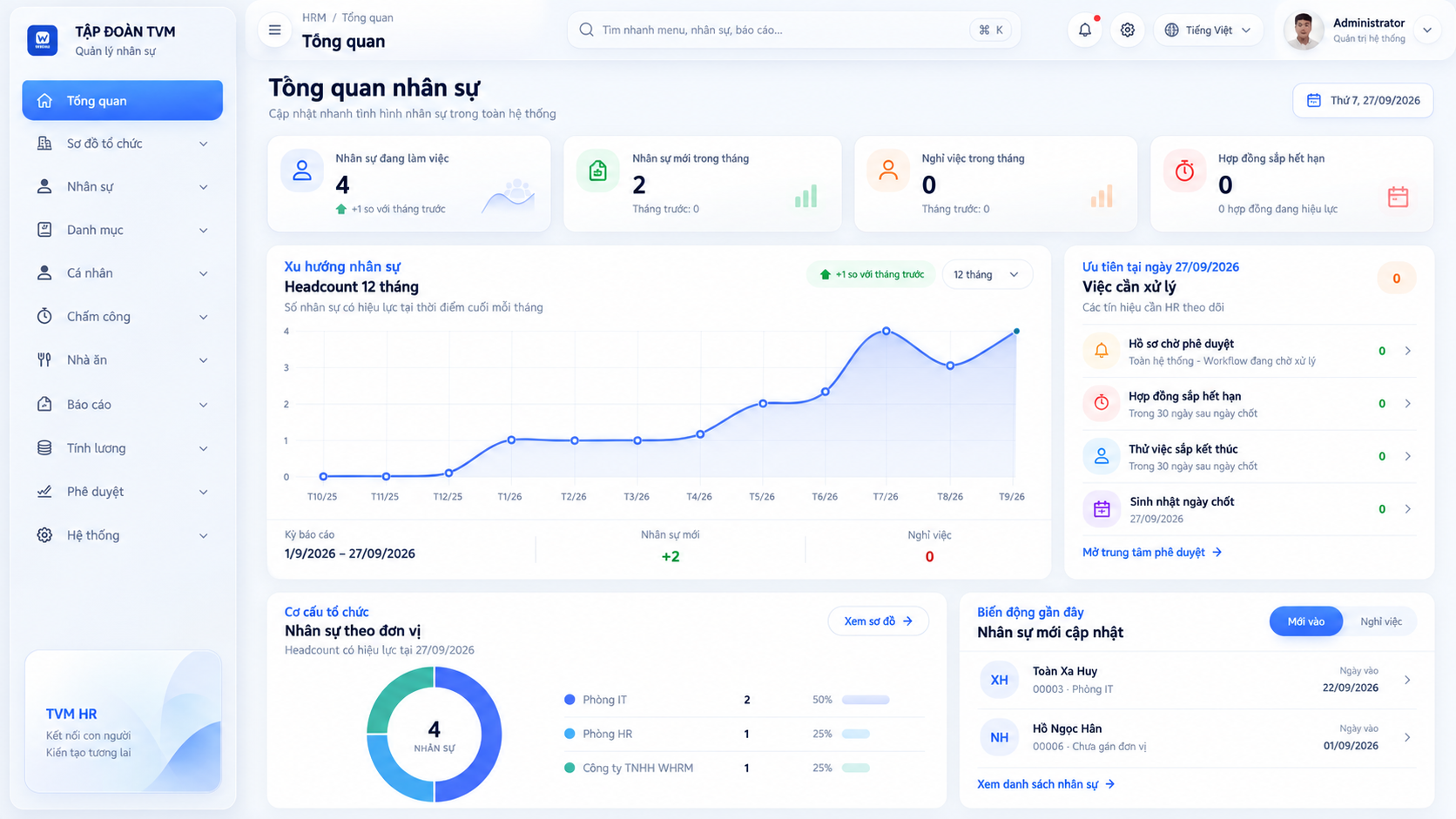Viewport: 1456px width, 819px height.
Task: Click the notification bell icon
Action: 1085,30
